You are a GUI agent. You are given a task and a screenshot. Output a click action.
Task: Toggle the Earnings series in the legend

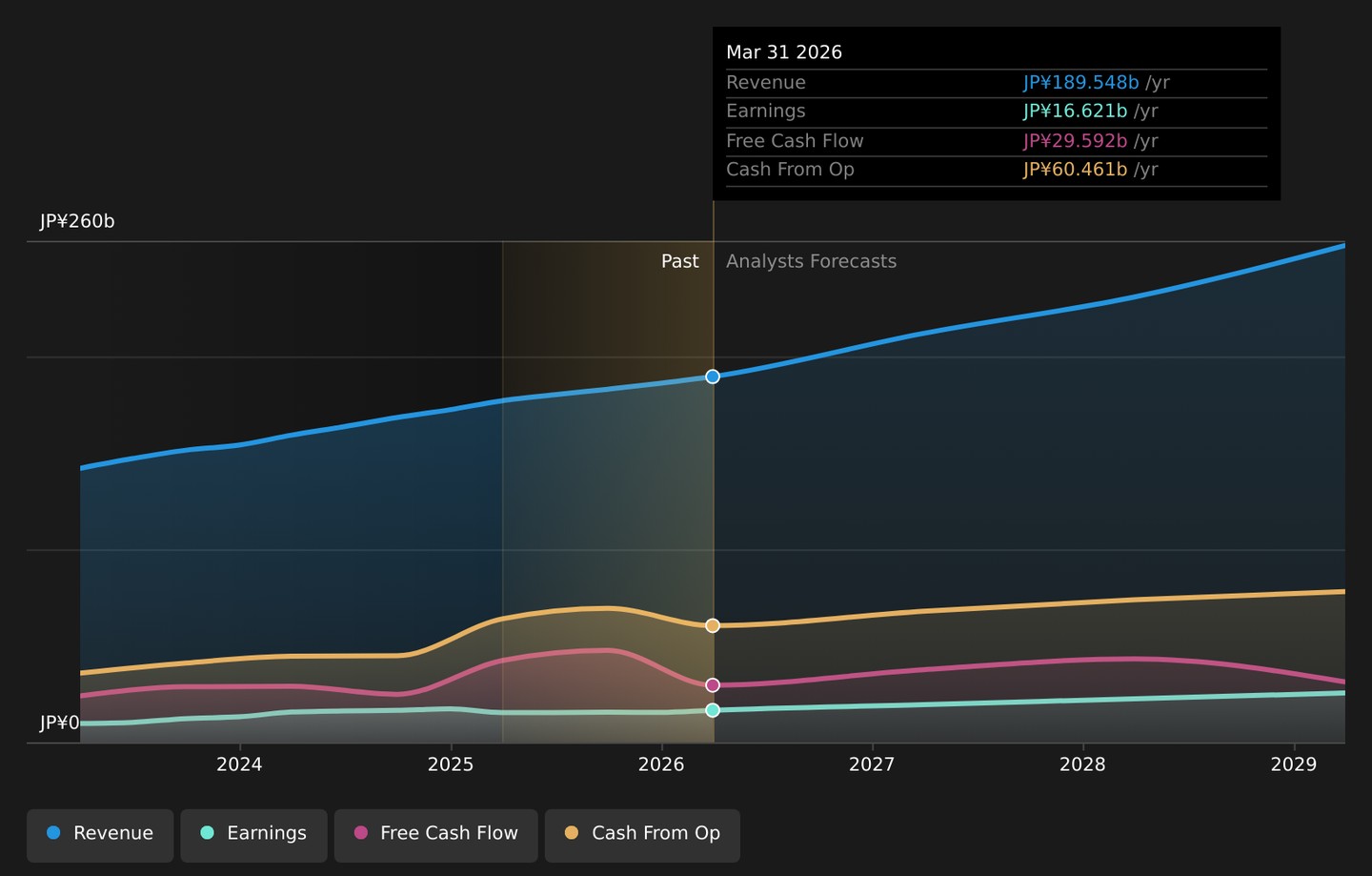[x=253, y=835]
